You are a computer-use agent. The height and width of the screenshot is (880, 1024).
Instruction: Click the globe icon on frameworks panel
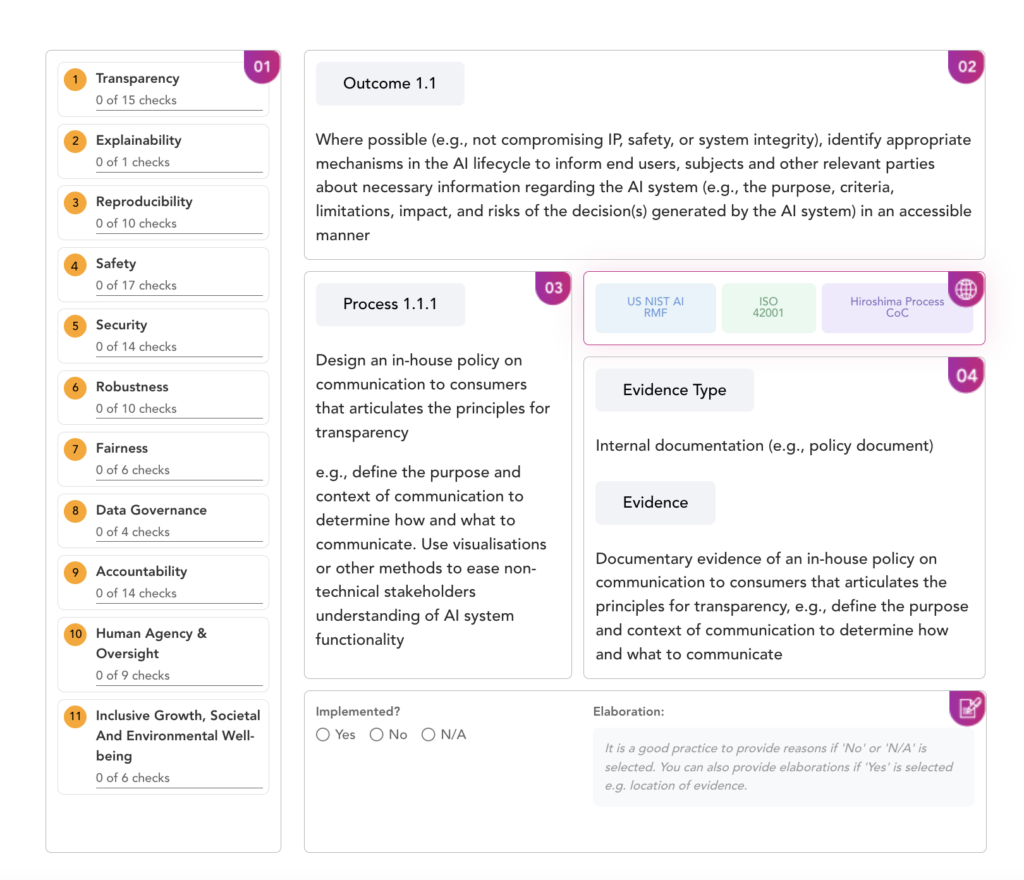click(966, 289)
